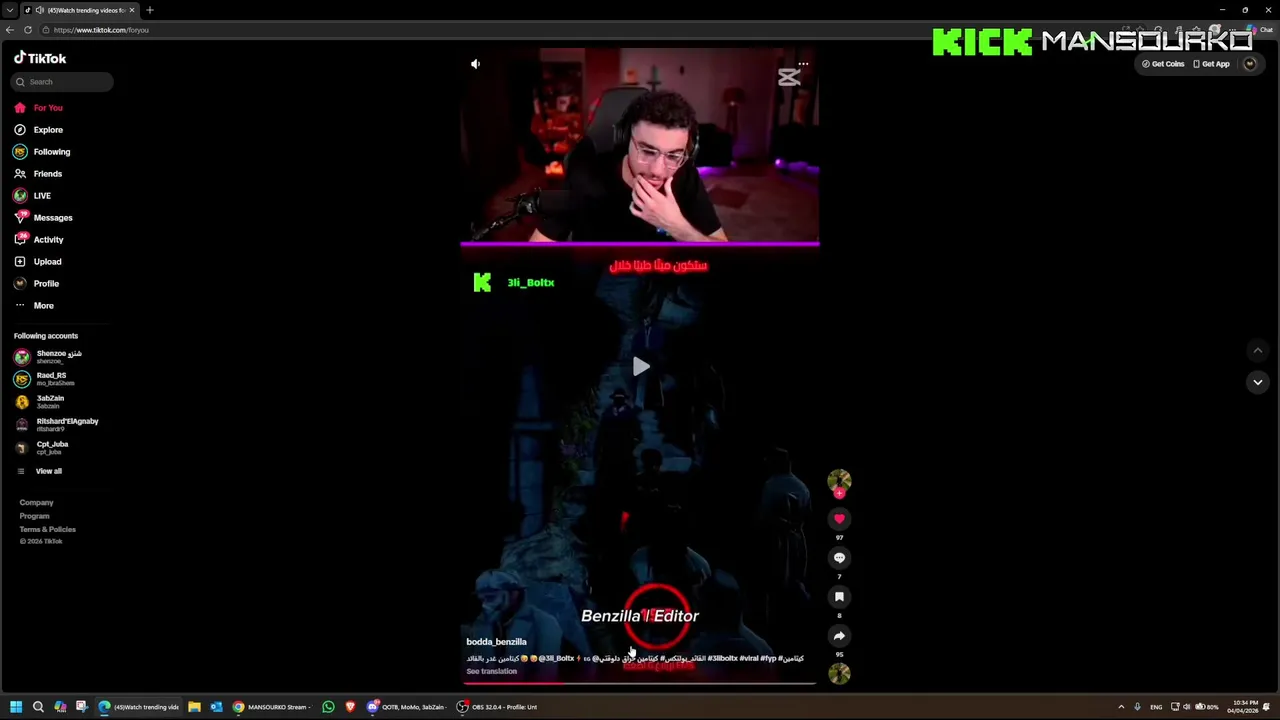
Task: Click See translation under caption
Action: click(491, 671)
